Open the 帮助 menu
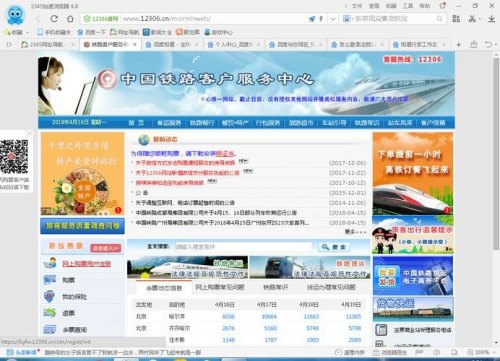500x361 pixels. coord(425,6)
